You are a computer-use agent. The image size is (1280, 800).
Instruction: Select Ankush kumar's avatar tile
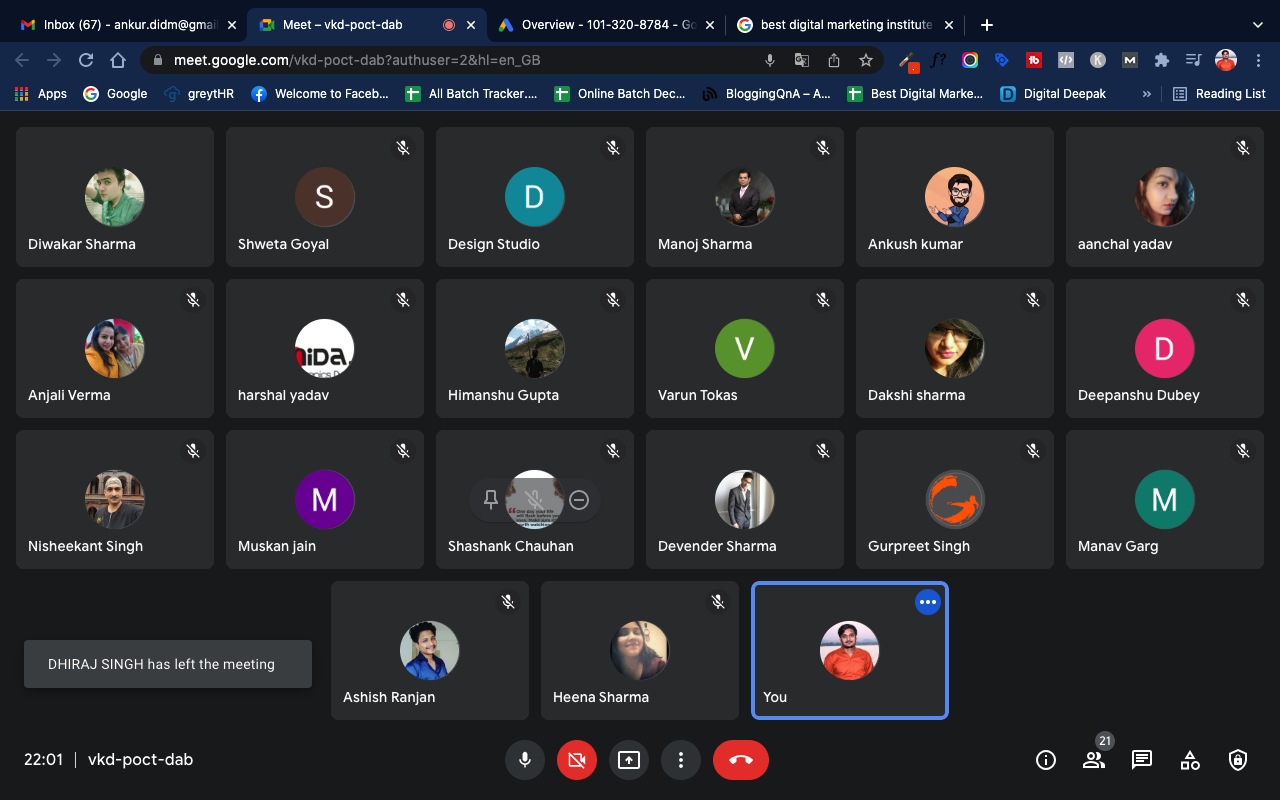pos(955,197)
